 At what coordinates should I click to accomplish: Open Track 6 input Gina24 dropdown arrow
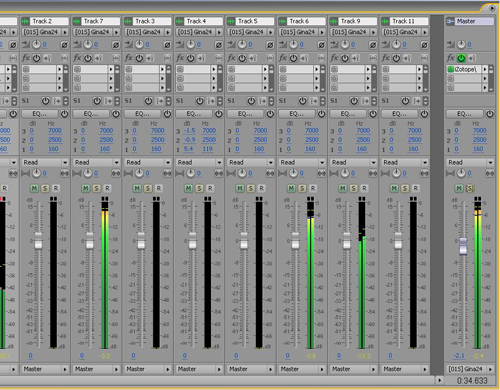(x=322, y=32)
